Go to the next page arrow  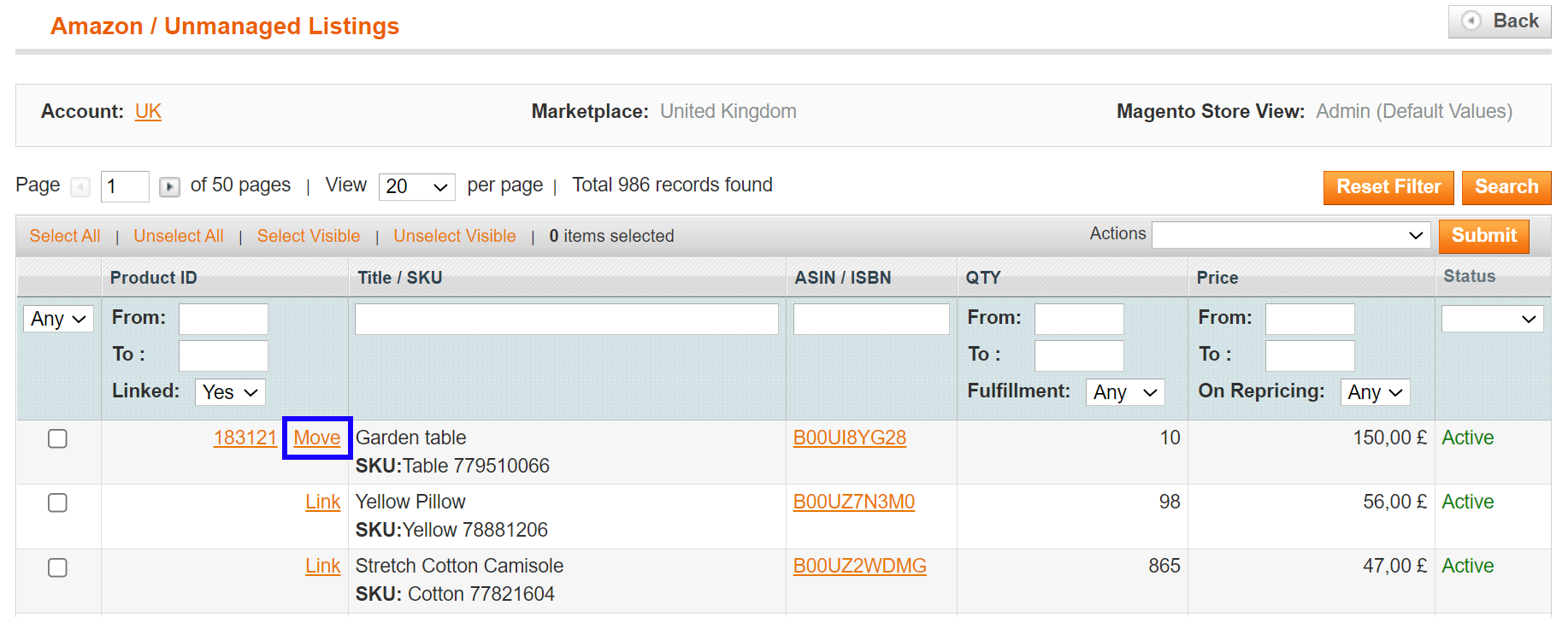169,186
